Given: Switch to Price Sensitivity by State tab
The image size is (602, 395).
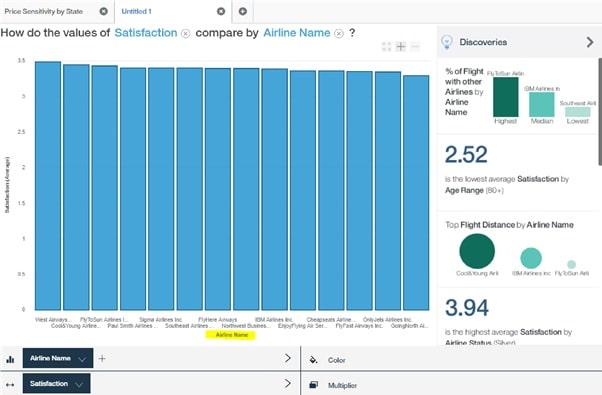Looking at the screenshot, I should pos(44,12).
